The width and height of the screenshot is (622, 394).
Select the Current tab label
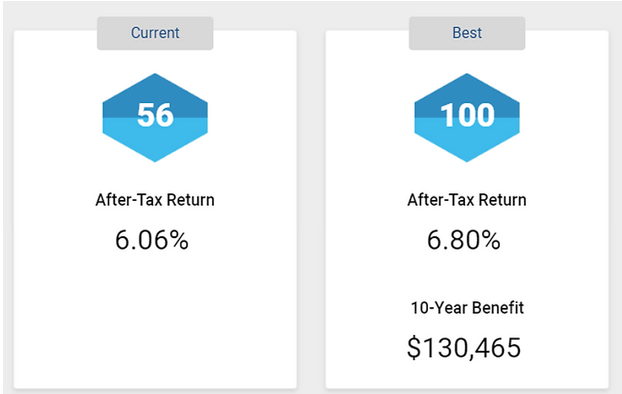click(x=155, y=33)
